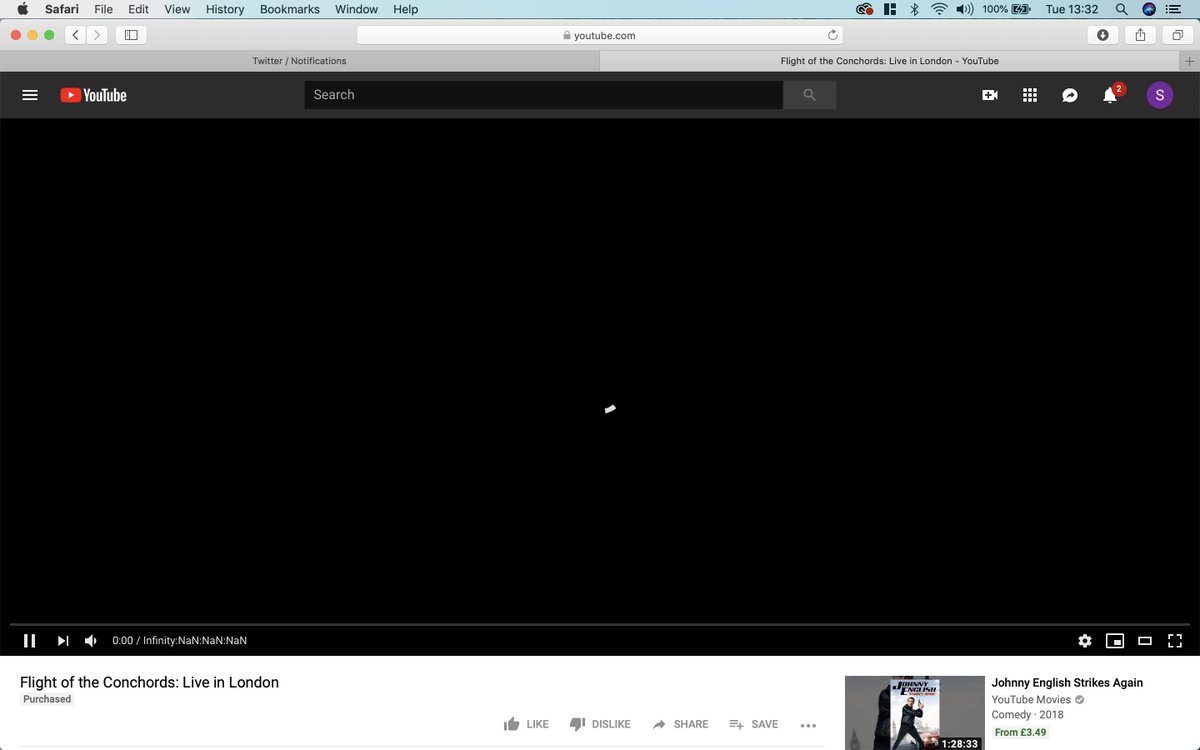Open the player settings gear
Viewport: 1200px width, 750px height.
pyautogui.click(x=1085, y=640)
